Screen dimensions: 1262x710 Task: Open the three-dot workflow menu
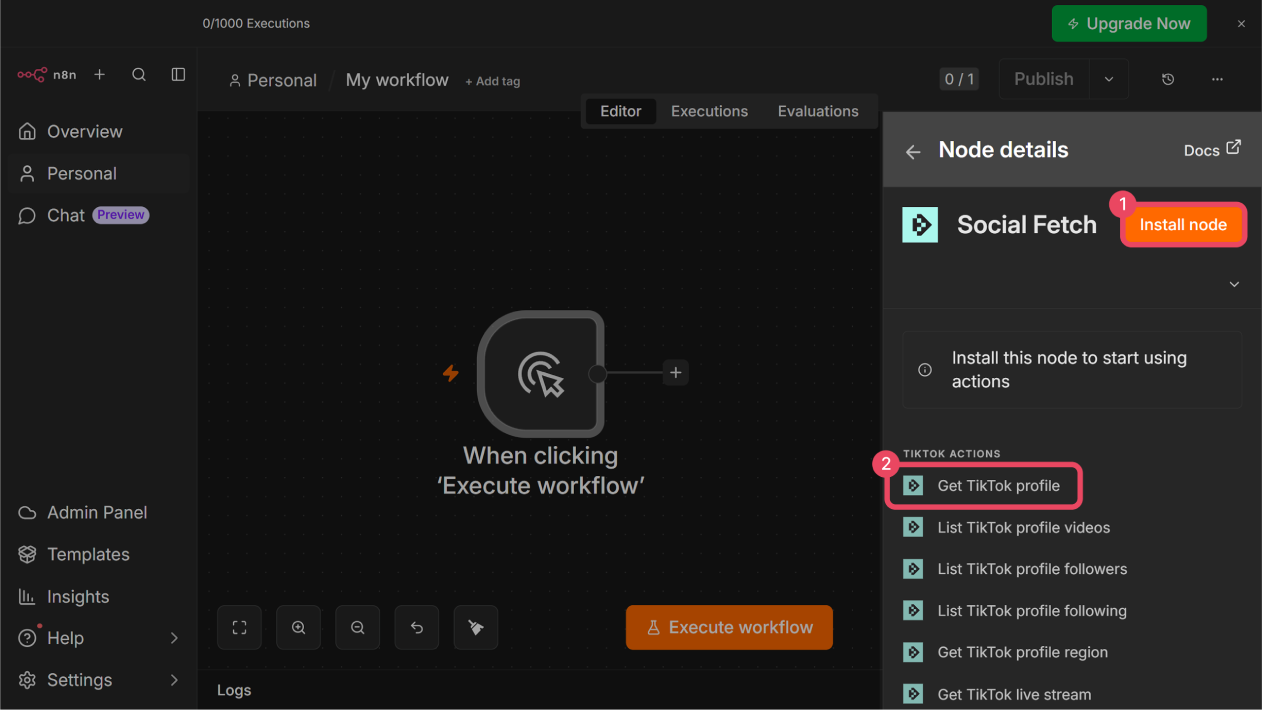pyautogui.click(x=1217, y=79)
